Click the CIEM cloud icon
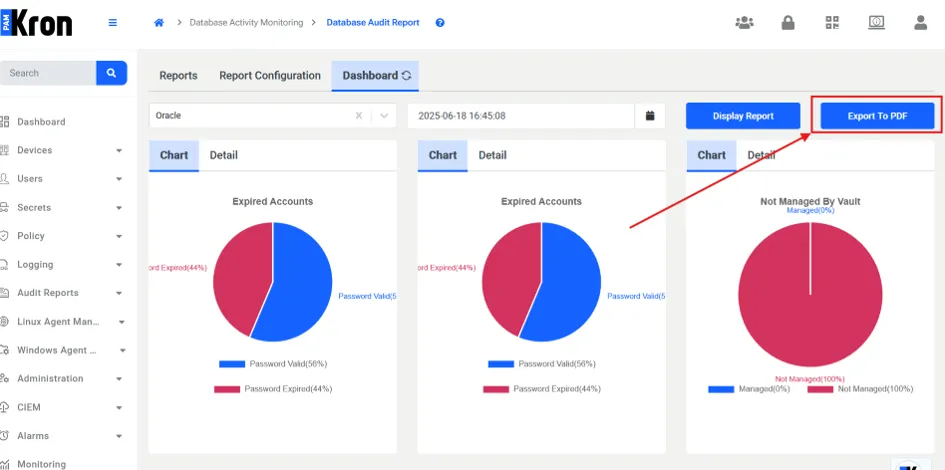This screenshot has width=945, height=470. pyautogui.click(x=5, y=407)
